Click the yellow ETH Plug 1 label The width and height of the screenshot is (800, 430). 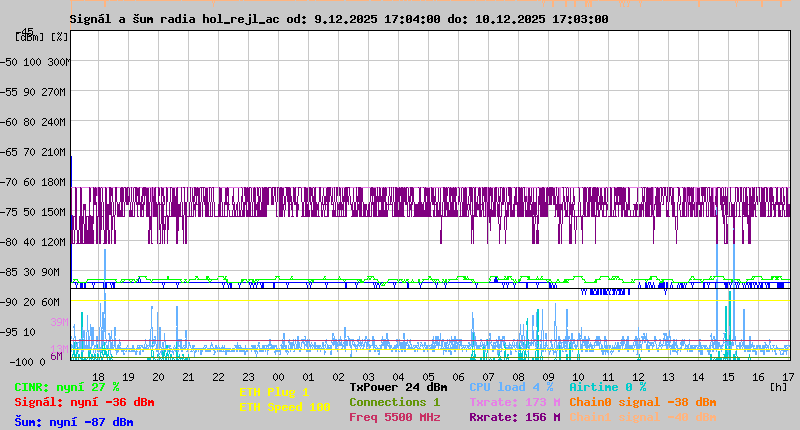274,392
